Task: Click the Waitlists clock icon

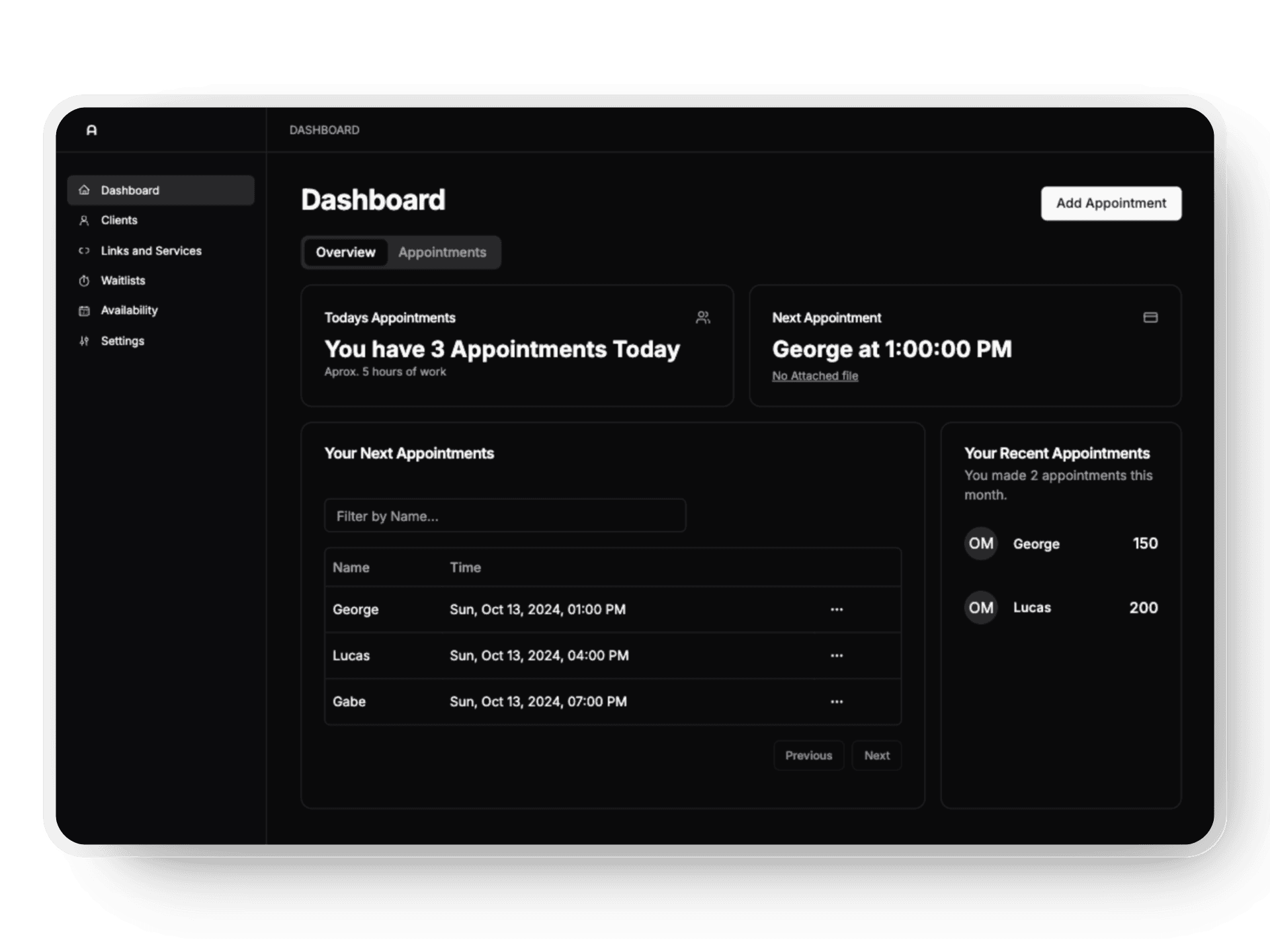Action: (x=84, y=280)
